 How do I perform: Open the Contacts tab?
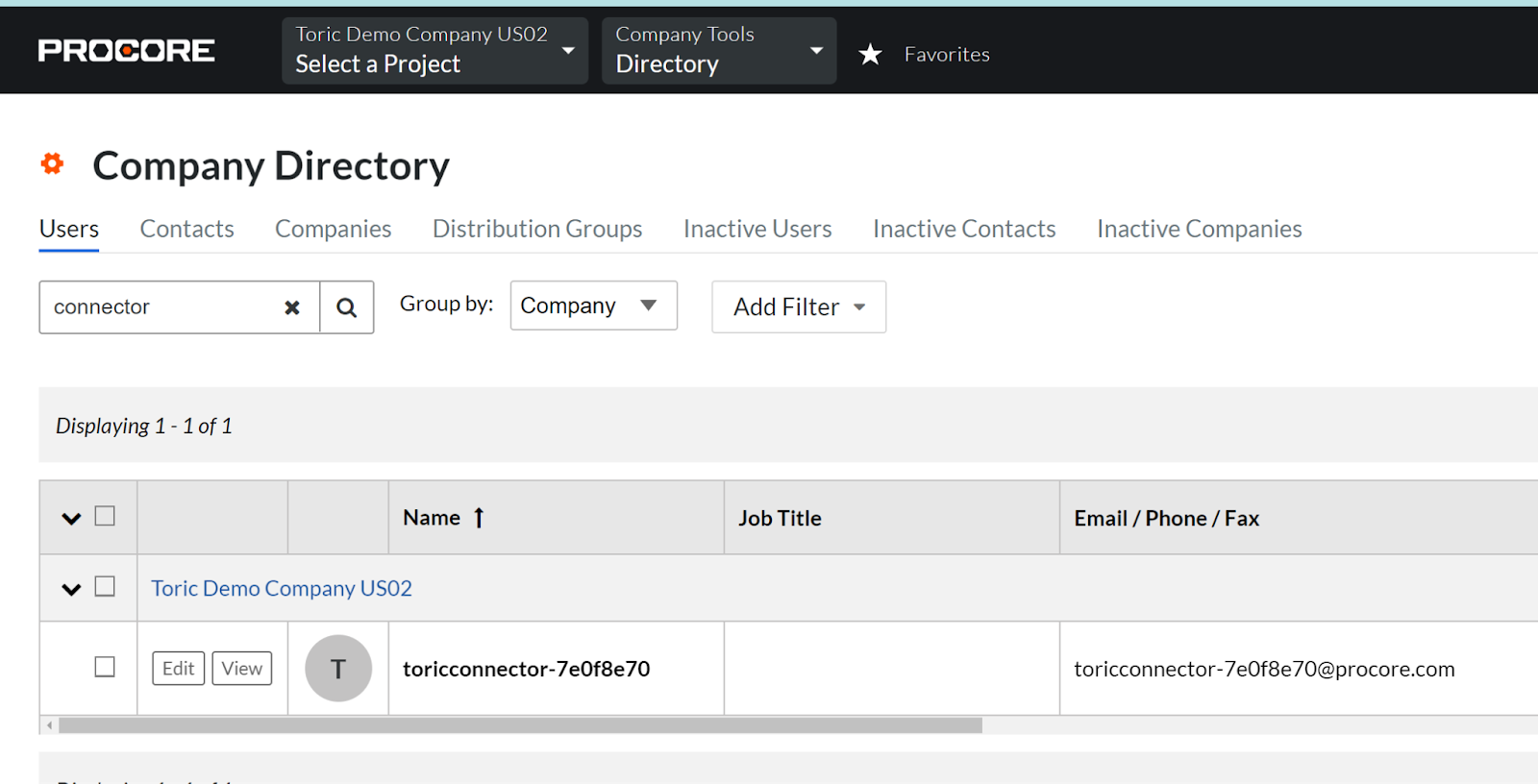[x=187, y=229]
